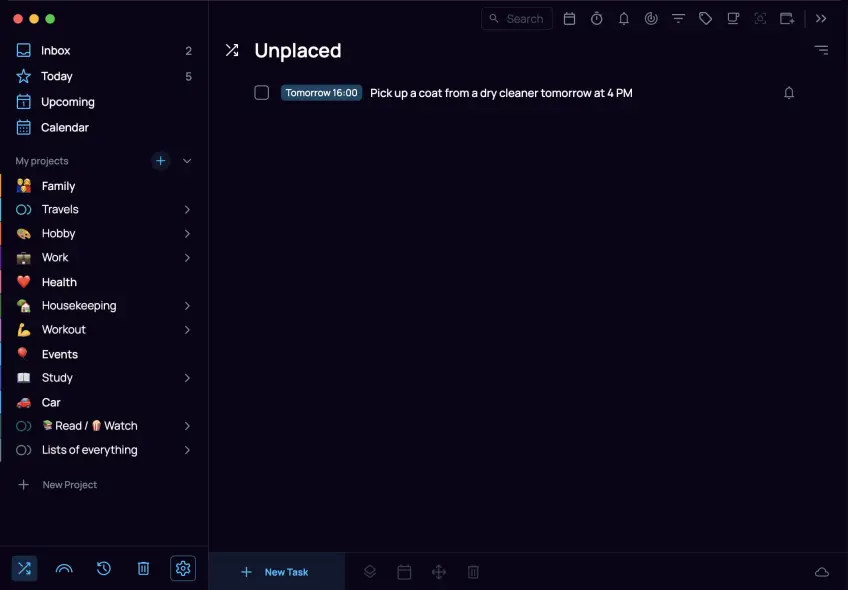Collapse the My projects section
Viewport: 848px width, 590px height.
[187, 161]
